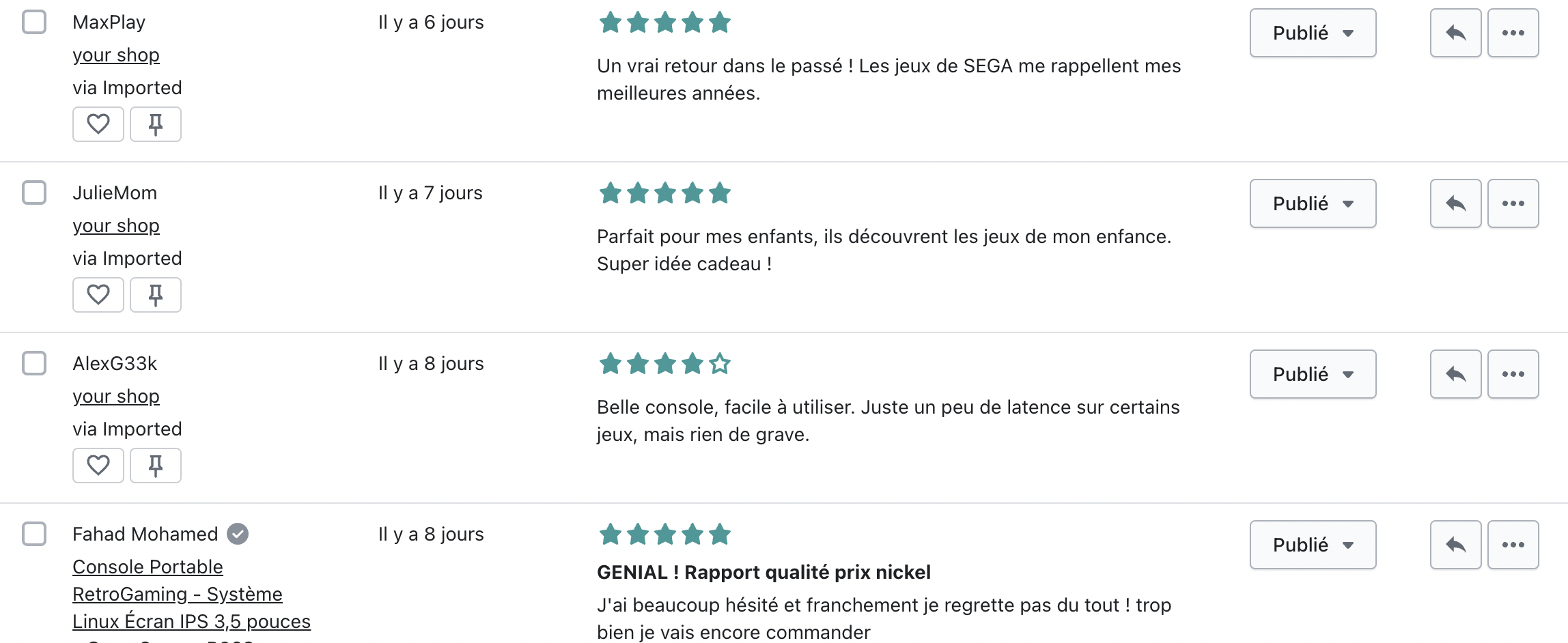Image resolution: width=1568 pixels, height=643 pixels.
Task: Click the heart icon under MaxPlay's review
Action: [x=98, y=124]
